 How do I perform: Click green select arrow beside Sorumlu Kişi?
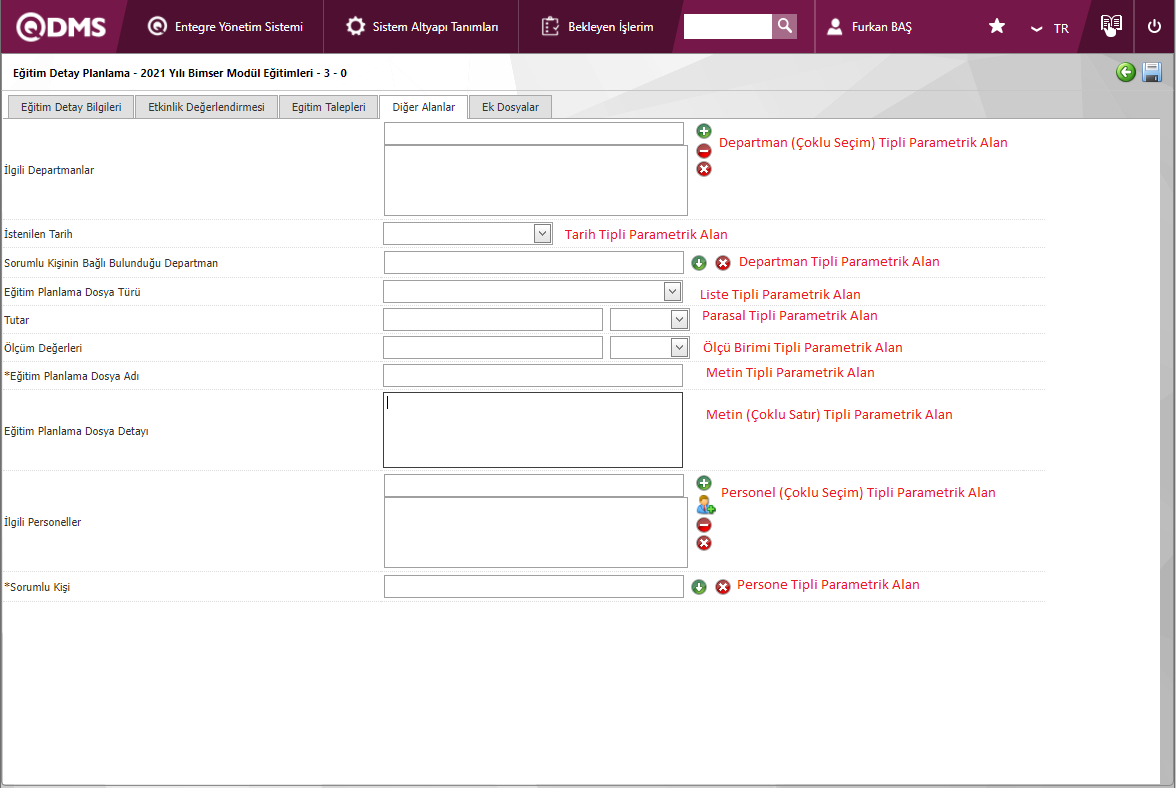tap(699, 587)
